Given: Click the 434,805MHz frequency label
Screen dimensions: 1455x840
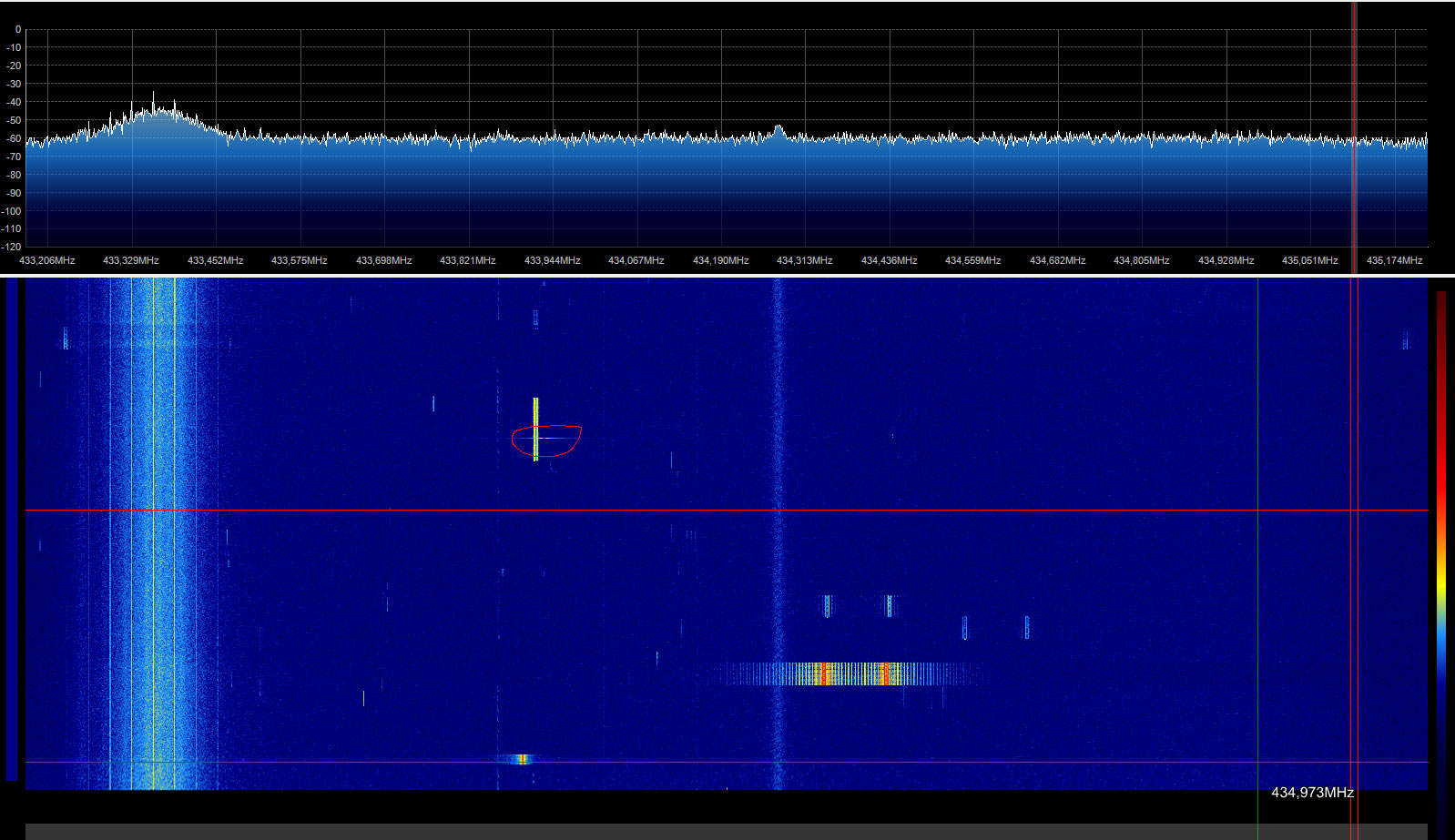Looking at the screenshot, I should (1142, 260).
